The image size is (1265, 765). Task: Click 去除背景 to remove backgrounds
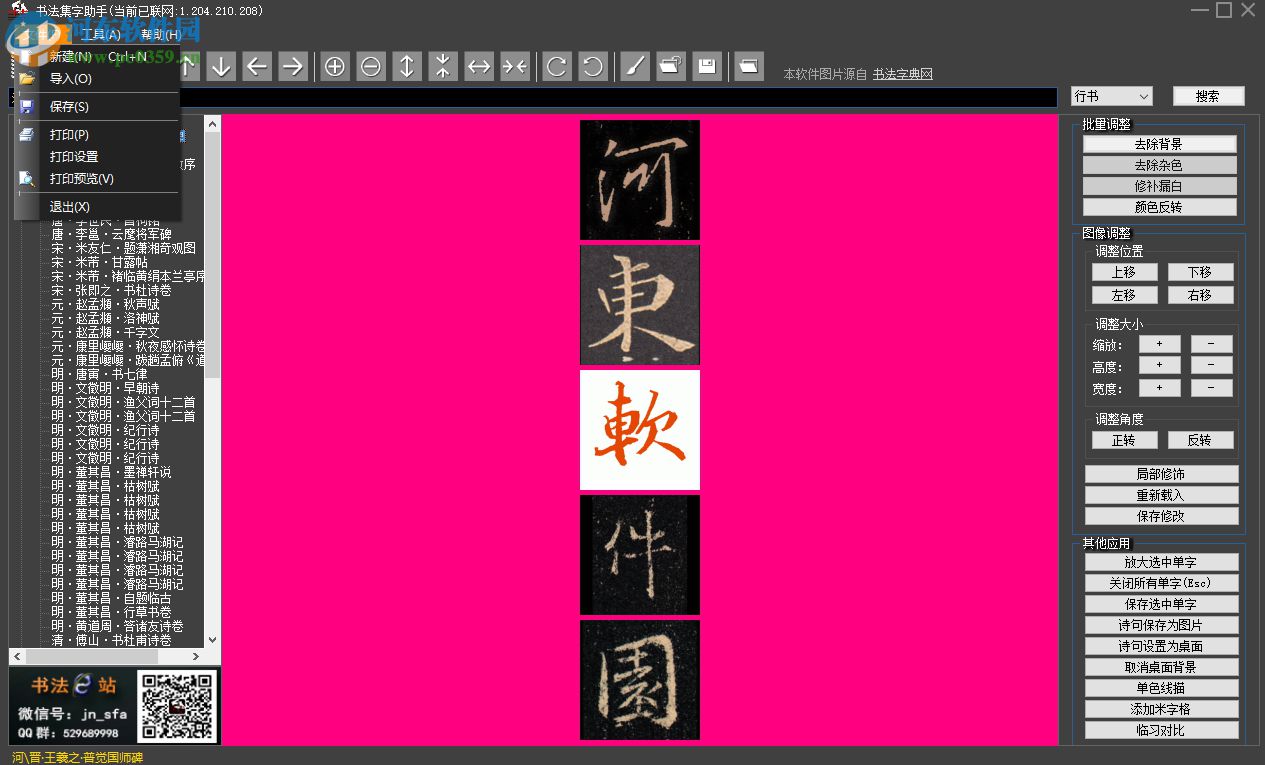click(x=1160, y=143)
